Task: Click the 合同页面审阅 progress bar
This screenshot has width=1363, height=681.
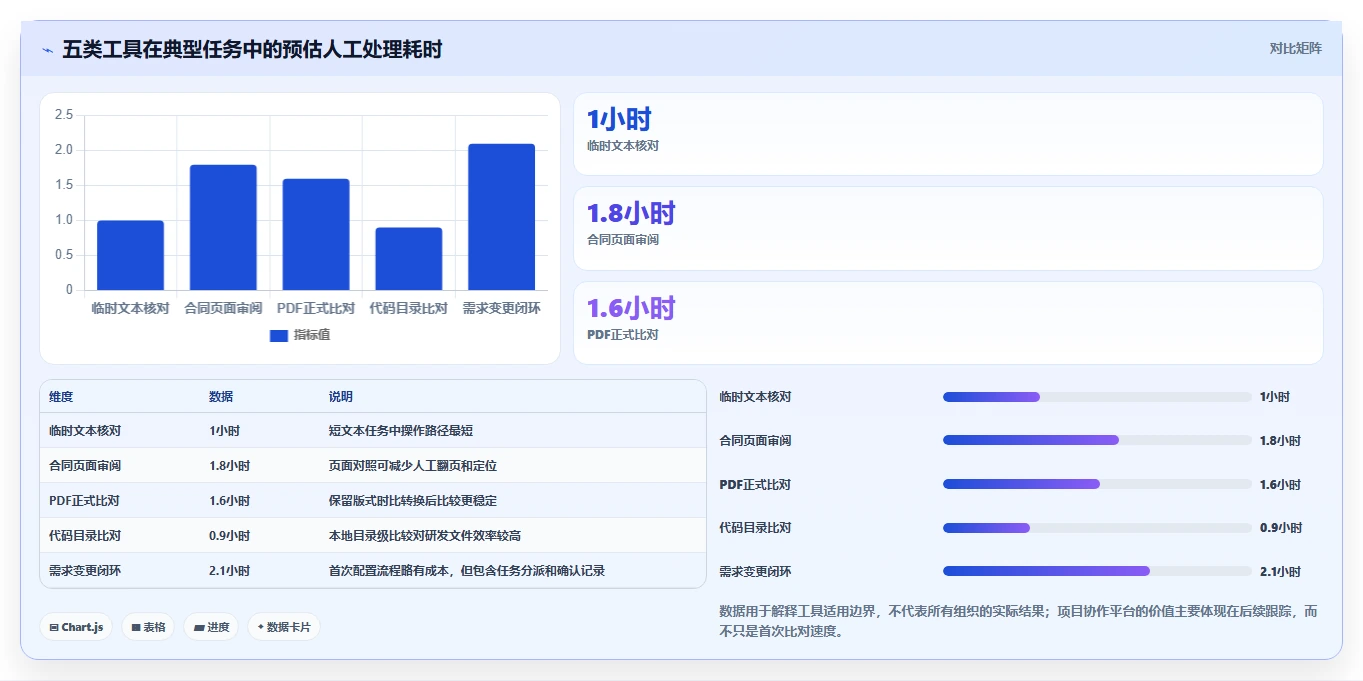Action: click(1097, 440)
